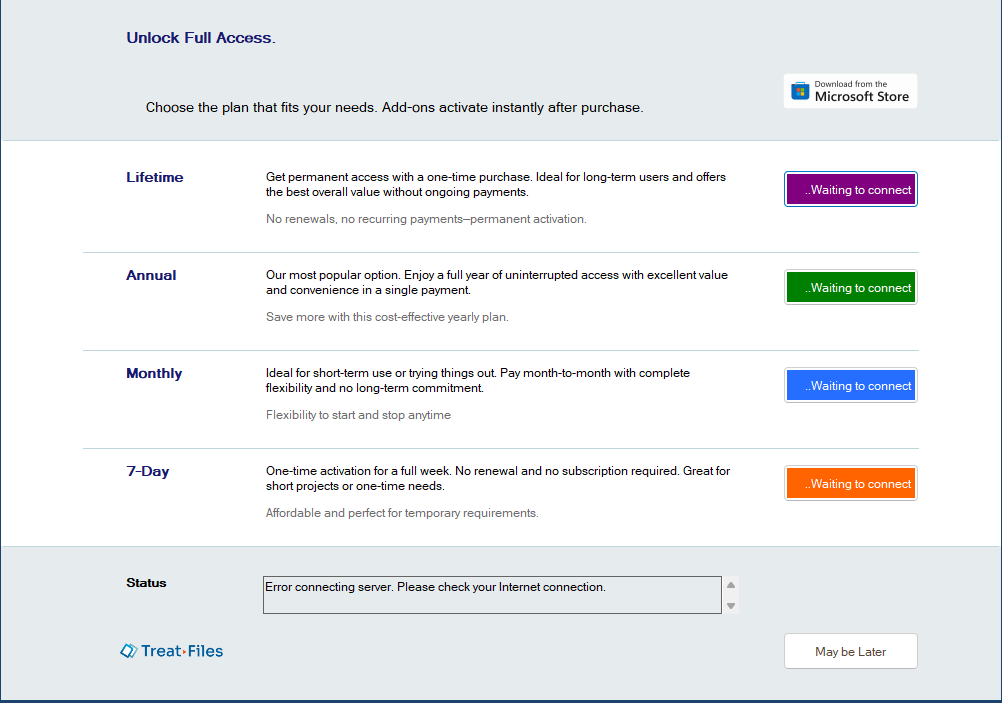Open the Microsoft Store download badge
1002x703 pixels.
851,91
